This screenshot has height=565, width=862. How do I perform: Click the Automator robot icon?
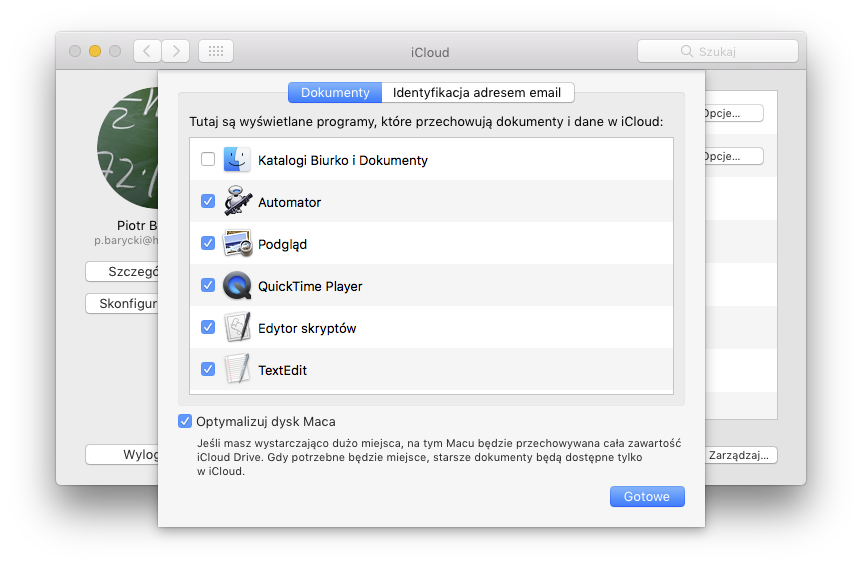point(237,201)
